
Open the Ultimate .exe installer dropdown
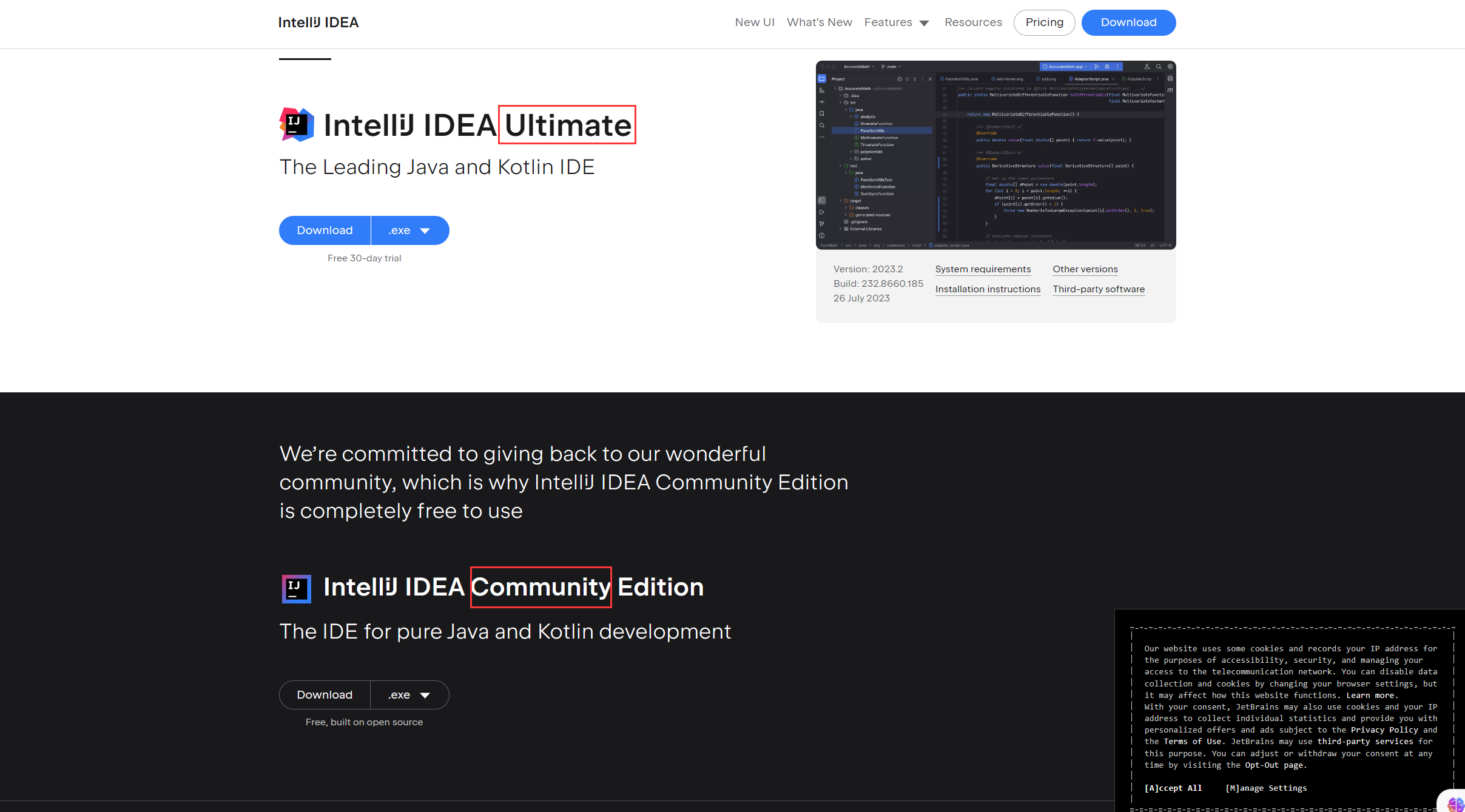tap(409, 230)
